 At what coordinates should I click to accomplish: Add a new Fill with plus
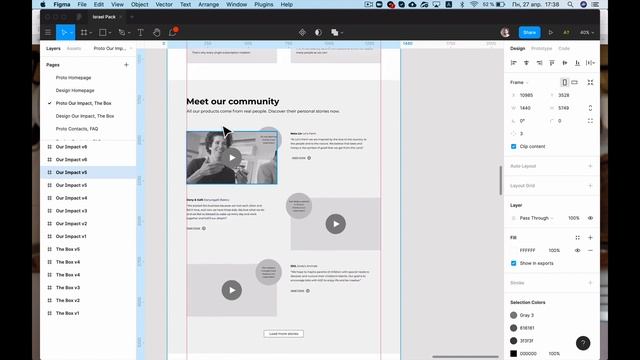[x=590, y=238]
